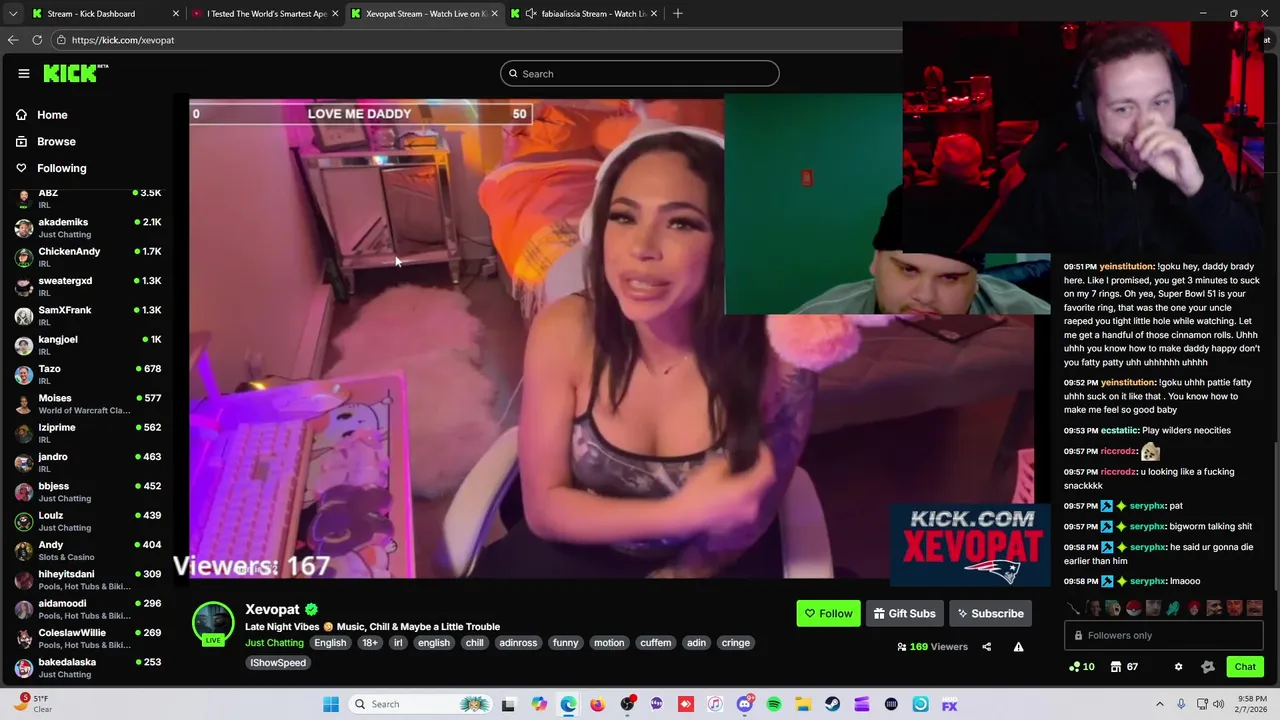Image resolution: width=1280 pixels, height=720 pixels.
Task: Open Xevopat's profile avatar
Action: [213, 622]
